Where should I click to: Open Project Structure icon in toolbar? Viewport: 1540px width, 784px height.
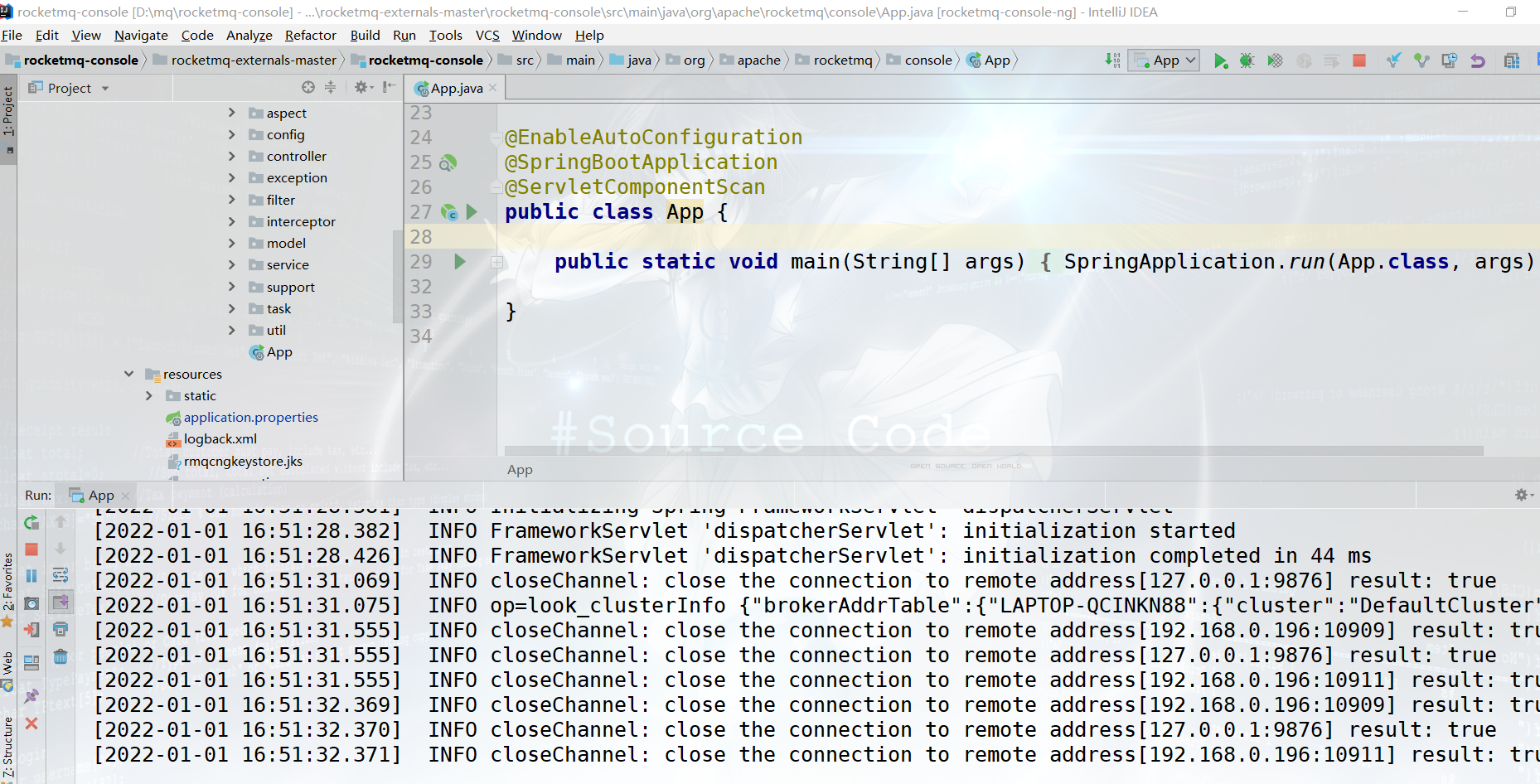click(x=1512, y=60)
